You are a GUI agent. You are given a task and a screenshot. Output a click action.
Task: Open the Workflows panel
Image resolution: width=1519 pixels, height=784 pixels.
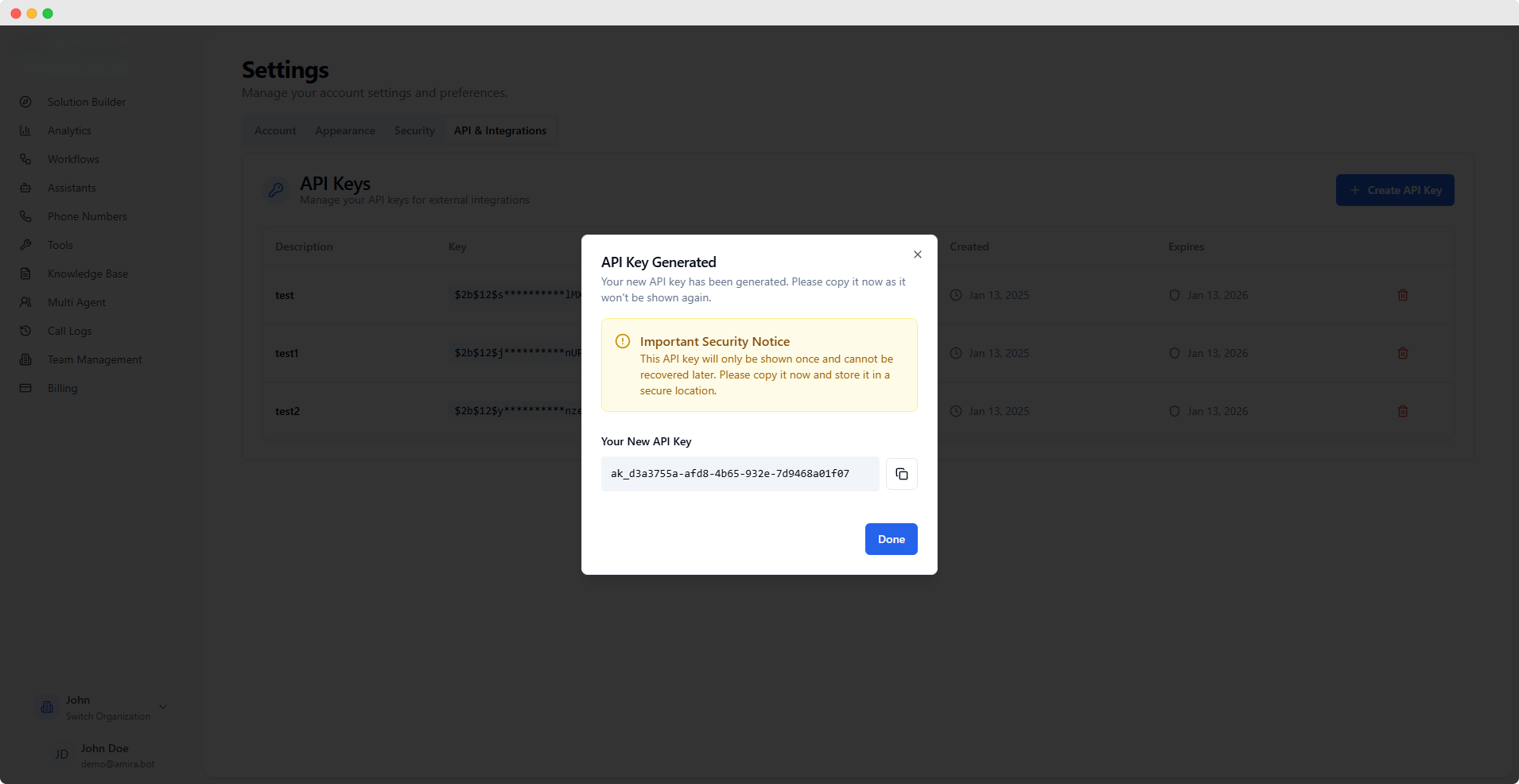[x=72, y=158]
